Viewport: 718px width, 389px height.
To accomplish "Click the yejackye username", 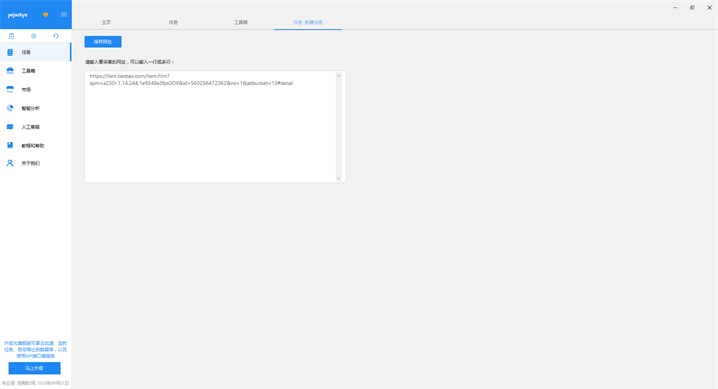I will 17,15.
